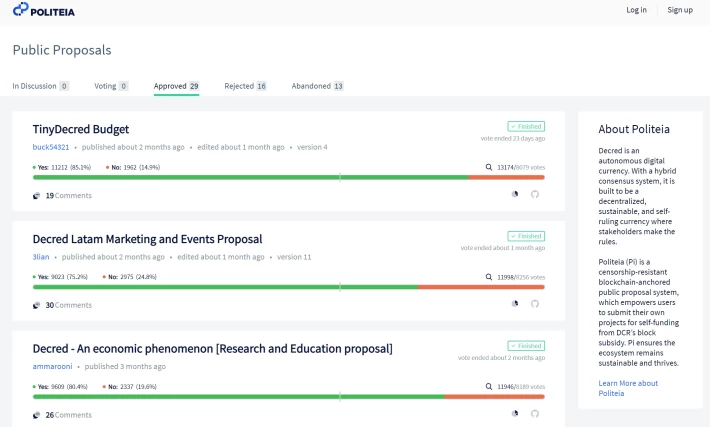
Task: Open author buck54321 profile link
Action: (x=51, y=147)
